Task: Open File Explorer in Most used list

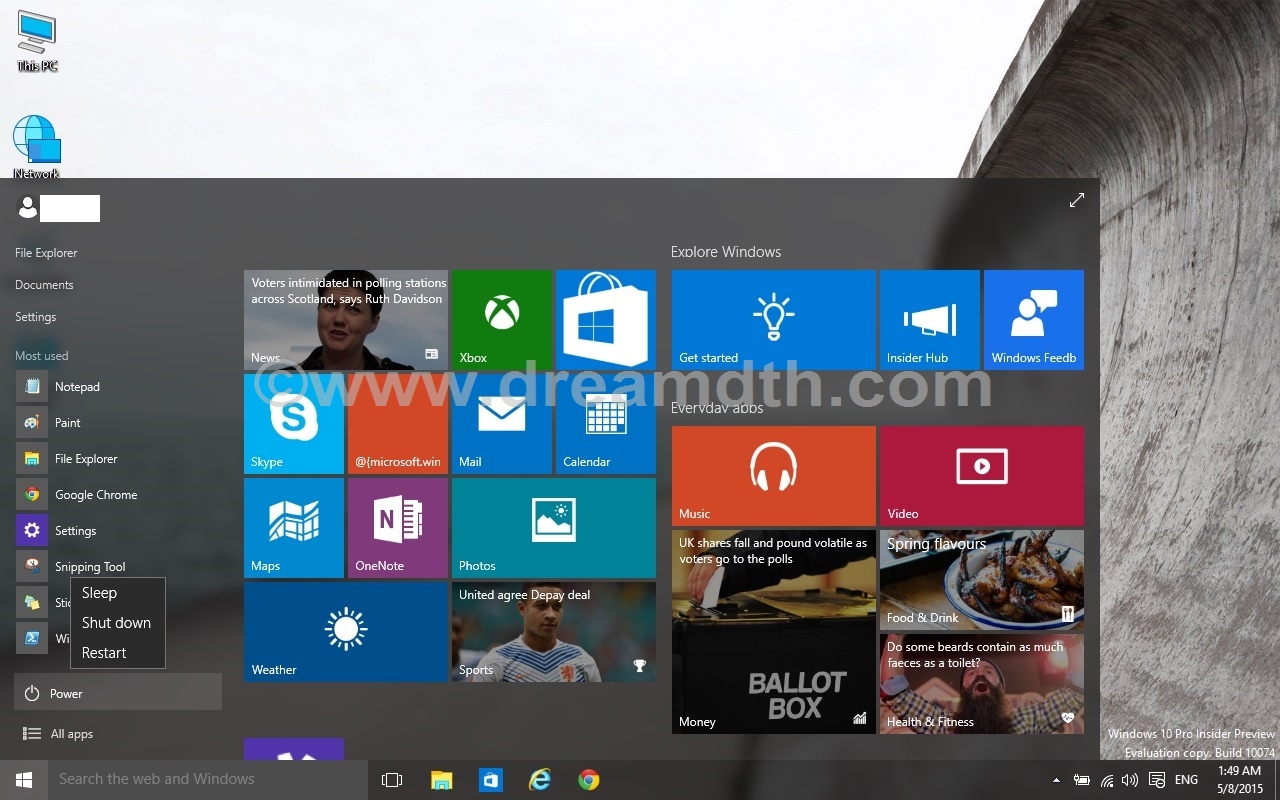Action: 117,459
